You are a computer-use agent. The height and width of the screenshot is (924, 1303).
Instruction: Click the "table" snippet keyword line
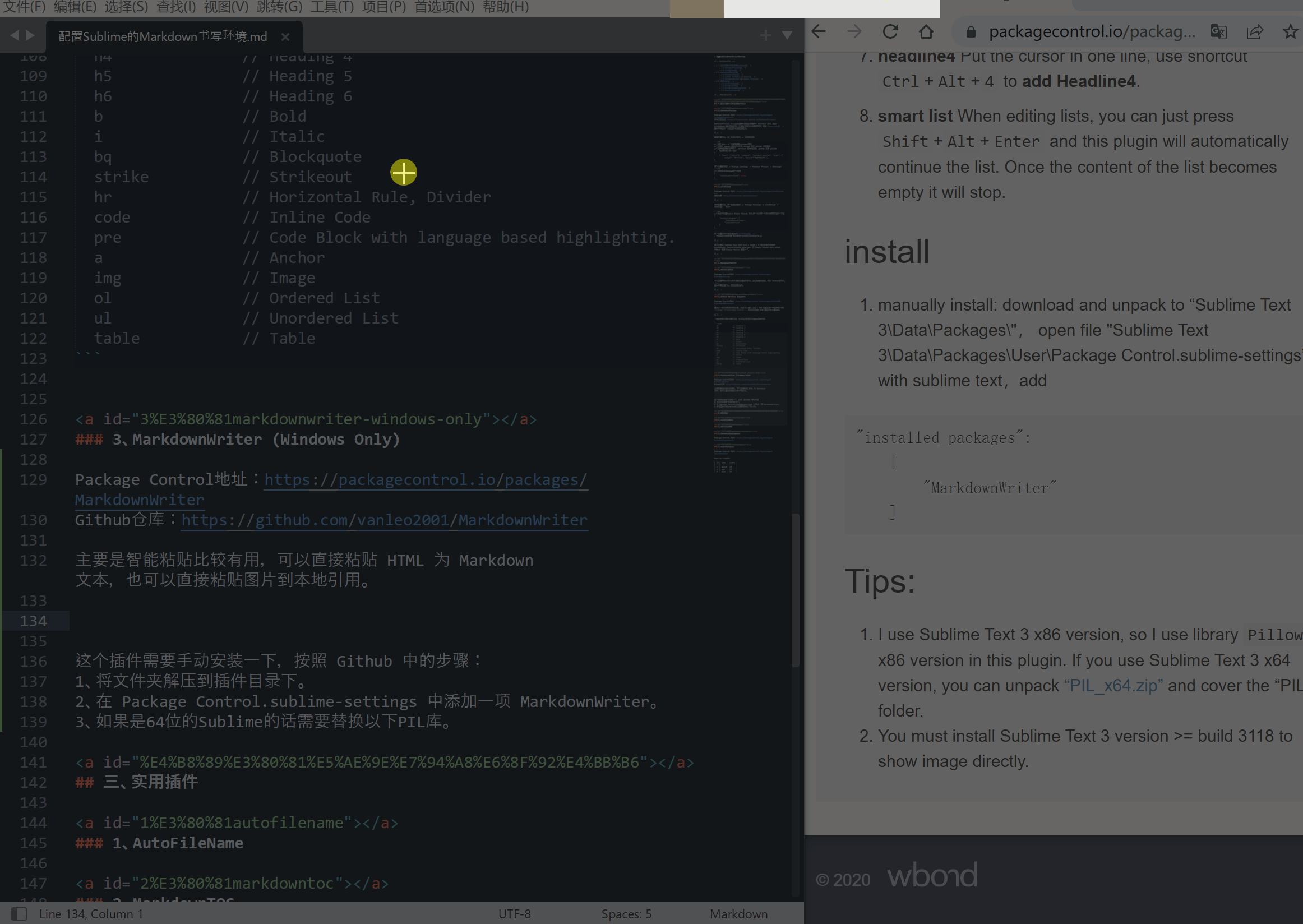[117, 339]
